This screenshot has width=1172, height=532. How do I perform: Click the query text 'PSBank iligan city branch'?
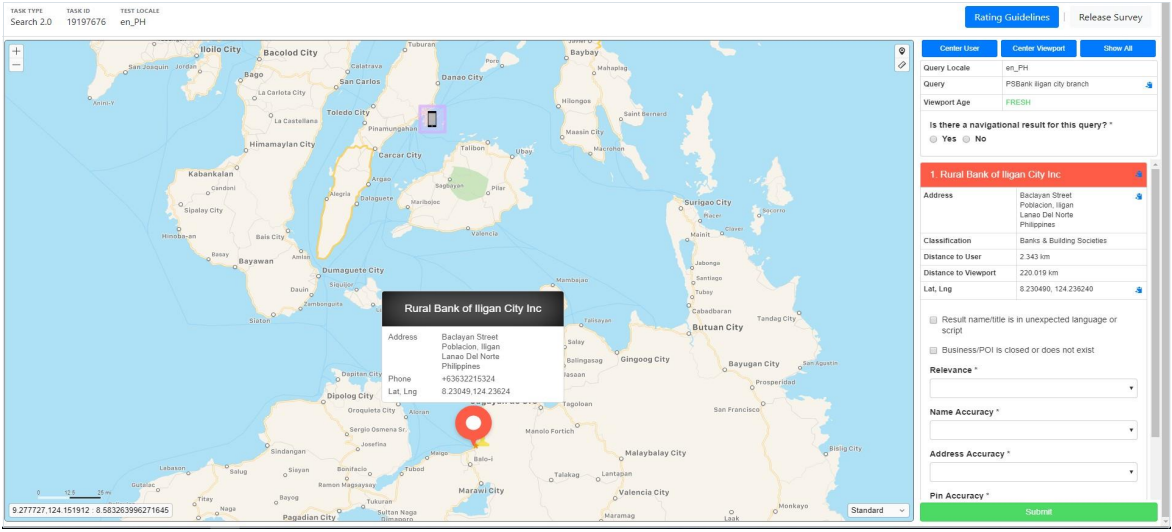[x=1046, y=84]
